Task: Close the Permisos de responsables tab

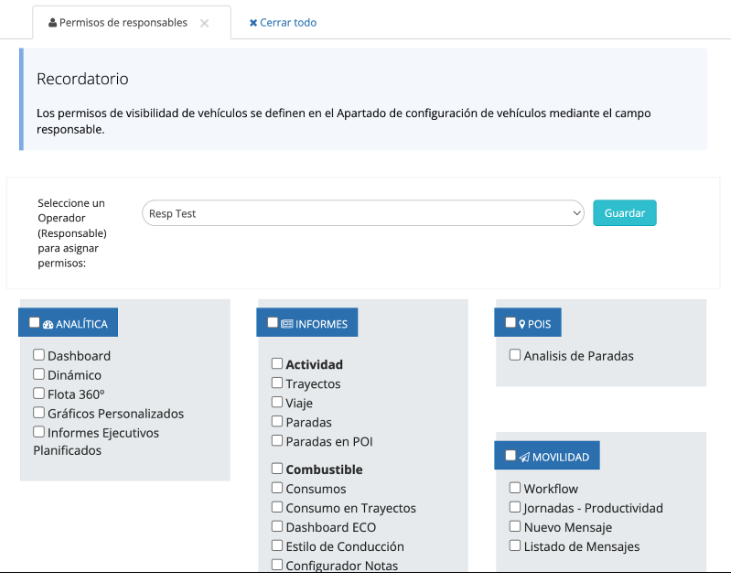Action: point(204,23)
